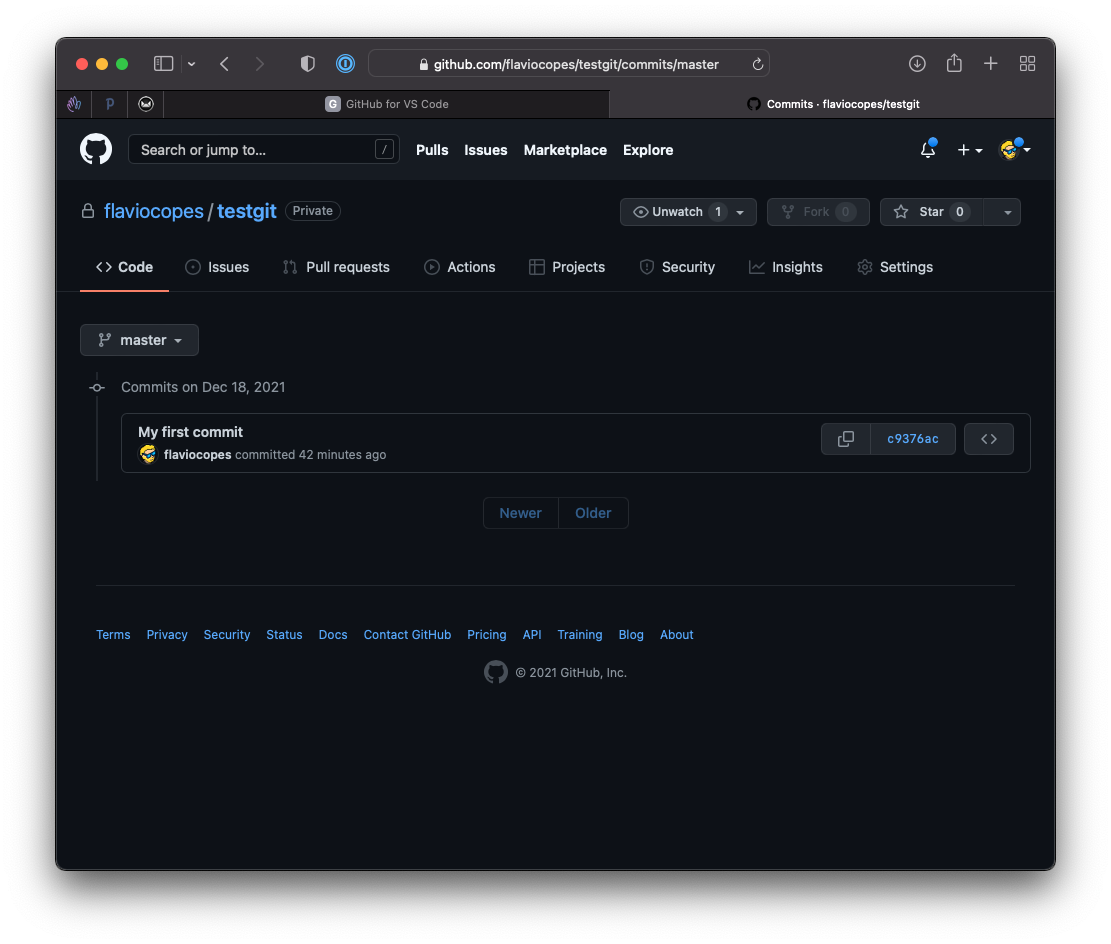The height and width of the screenshot is (944, 1111).
Task: Toggle Star on the testgit repository
Action: pos(931,212)
